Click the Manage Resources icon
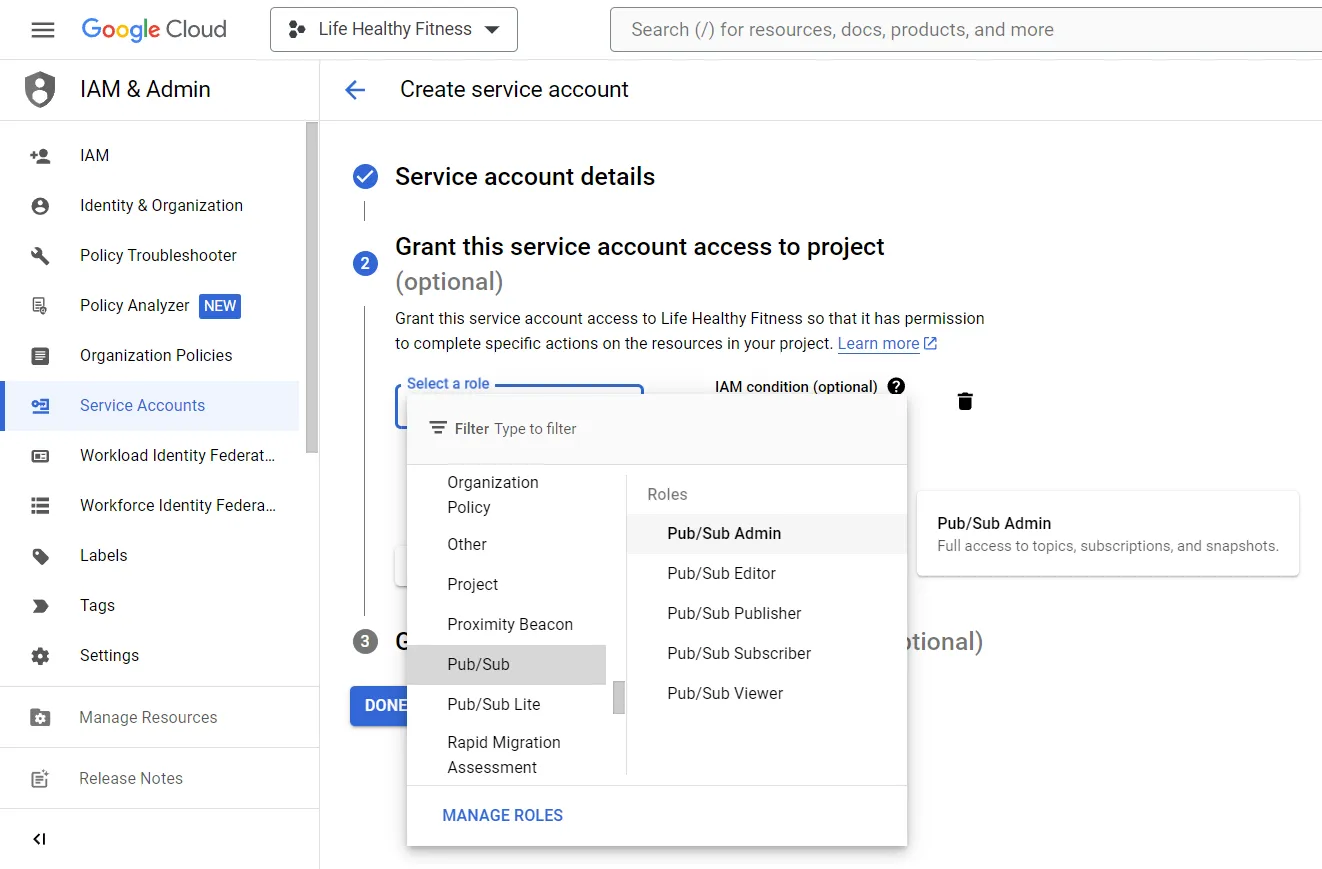 [x=39, y=717]
